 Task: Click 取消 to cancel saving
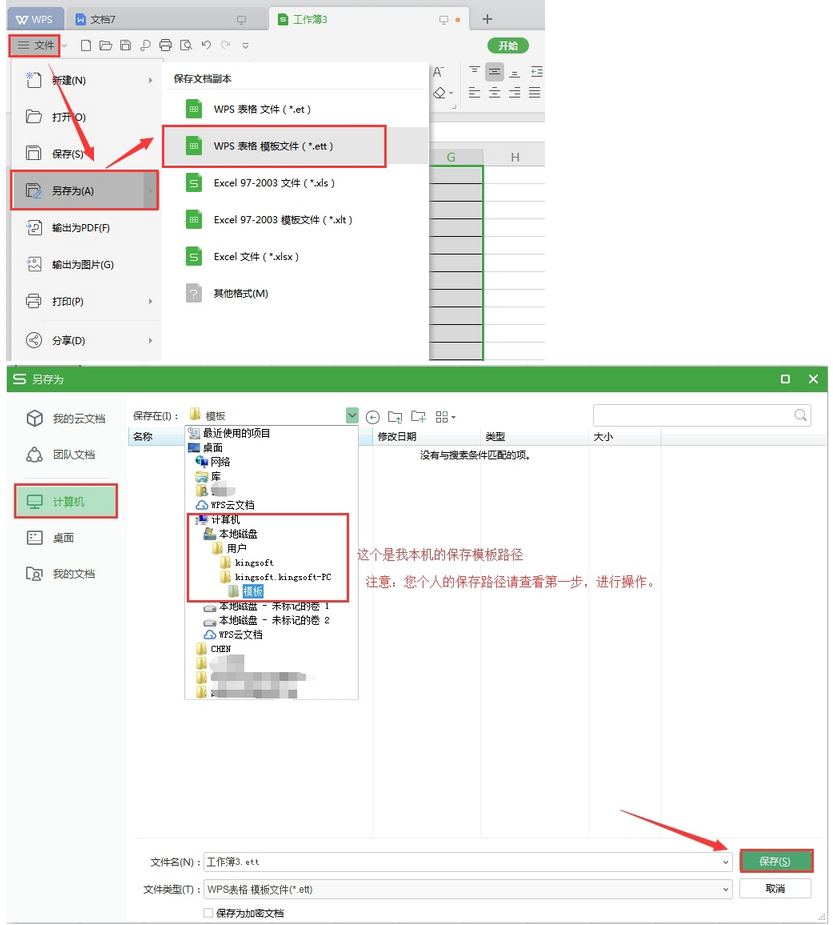click(x=775, y=888)
